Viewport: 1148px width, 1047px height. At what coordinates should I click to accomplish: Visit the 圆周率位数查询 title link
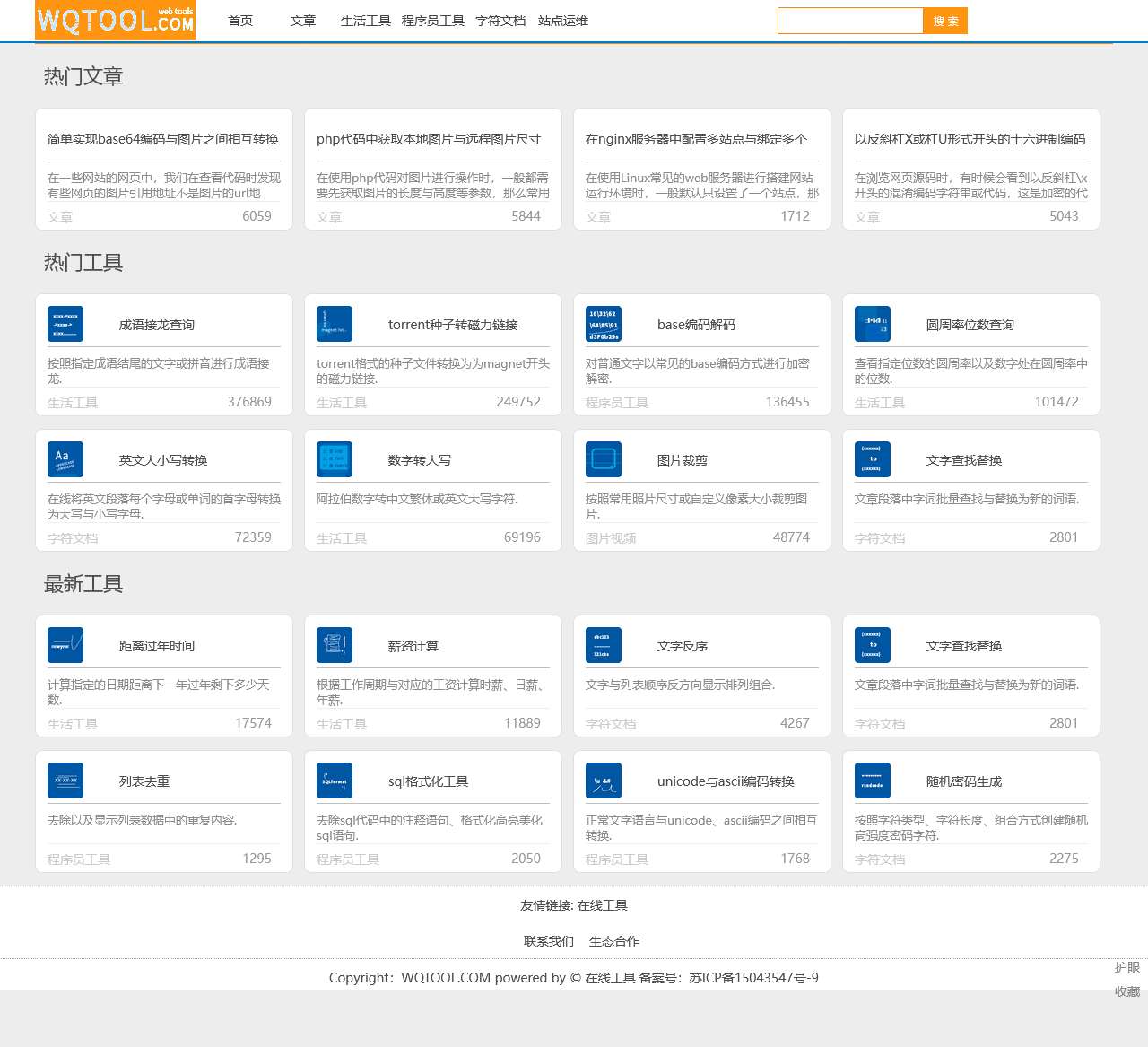[970, 325]
